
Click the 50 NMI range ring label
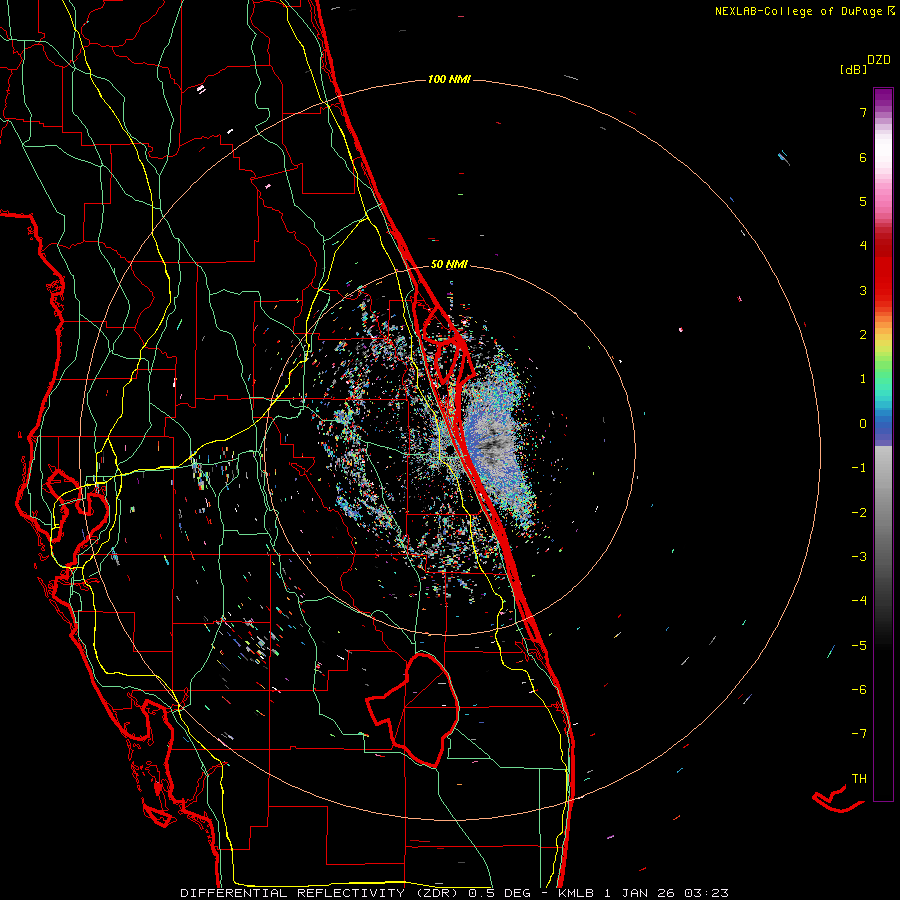(449, 264)
